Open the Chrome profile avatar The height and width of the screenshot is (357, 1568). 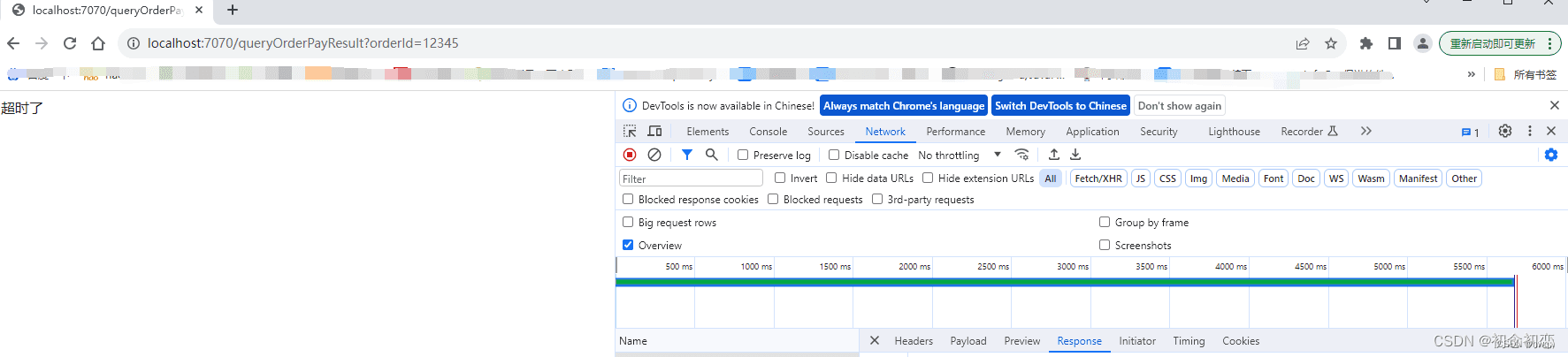(x=1423, y=43)
